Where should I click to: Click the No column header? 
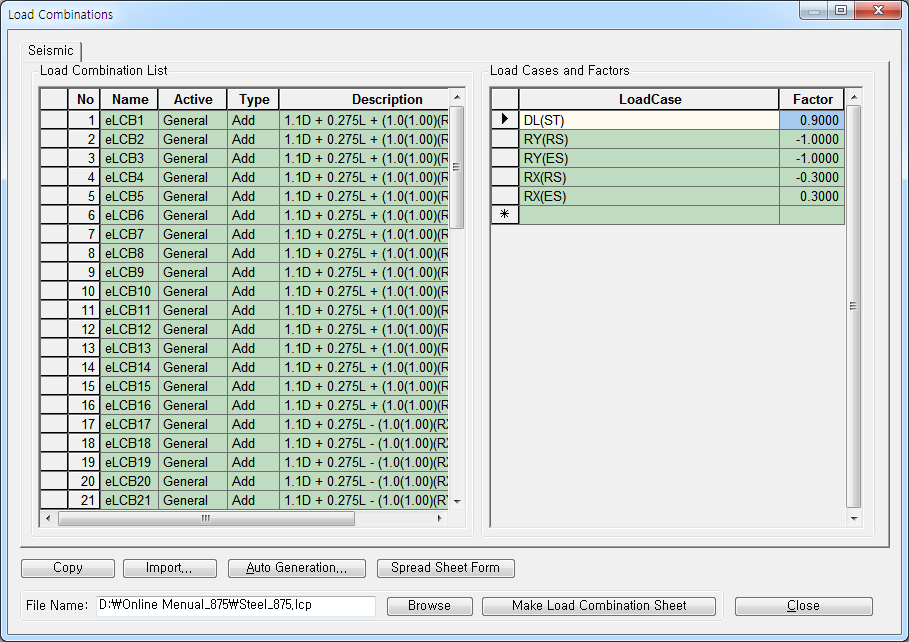(x=84, y=99)
